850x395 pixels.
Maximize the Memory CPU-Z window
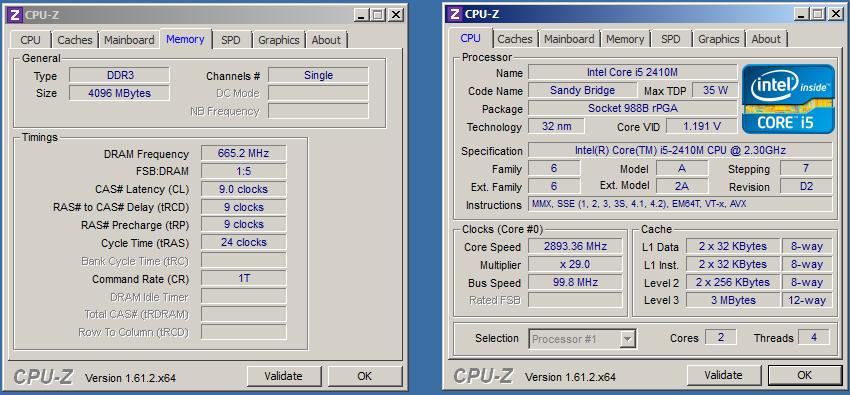(x=378, y=15)
